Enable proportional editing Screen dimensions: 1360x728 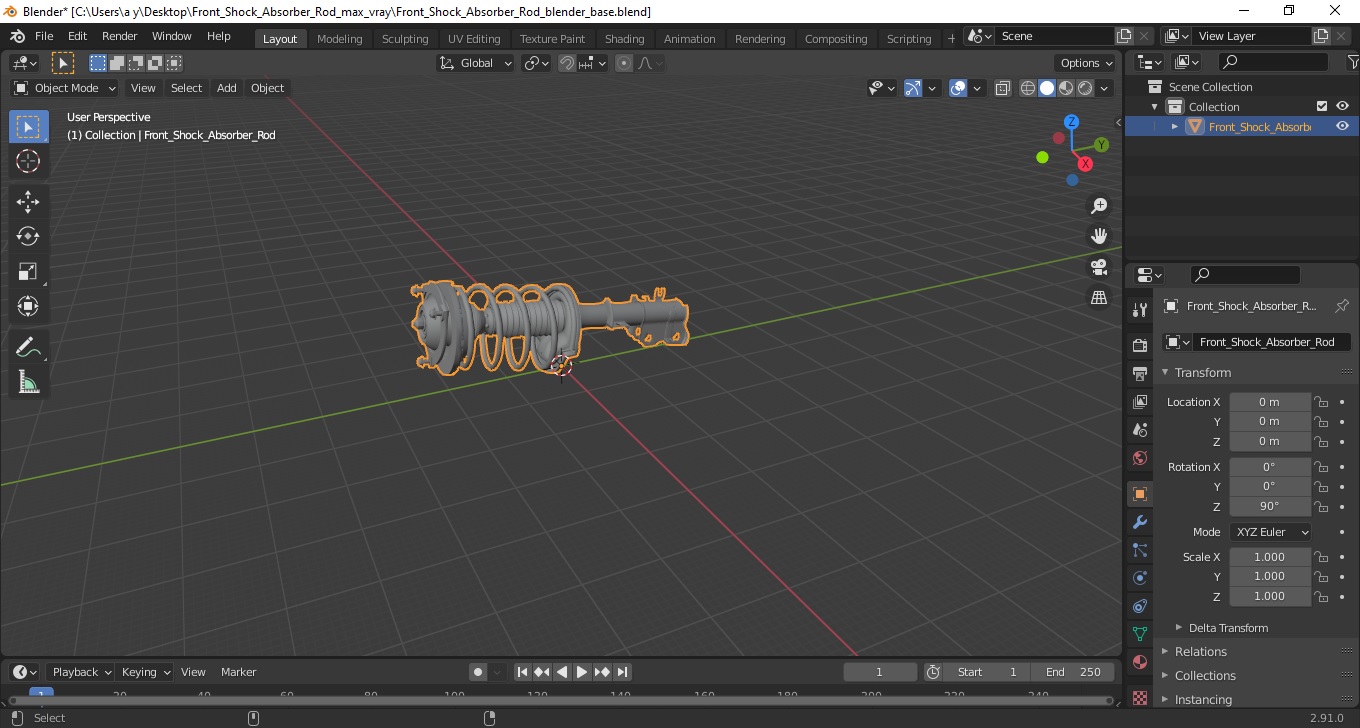(x=624, y=63)
